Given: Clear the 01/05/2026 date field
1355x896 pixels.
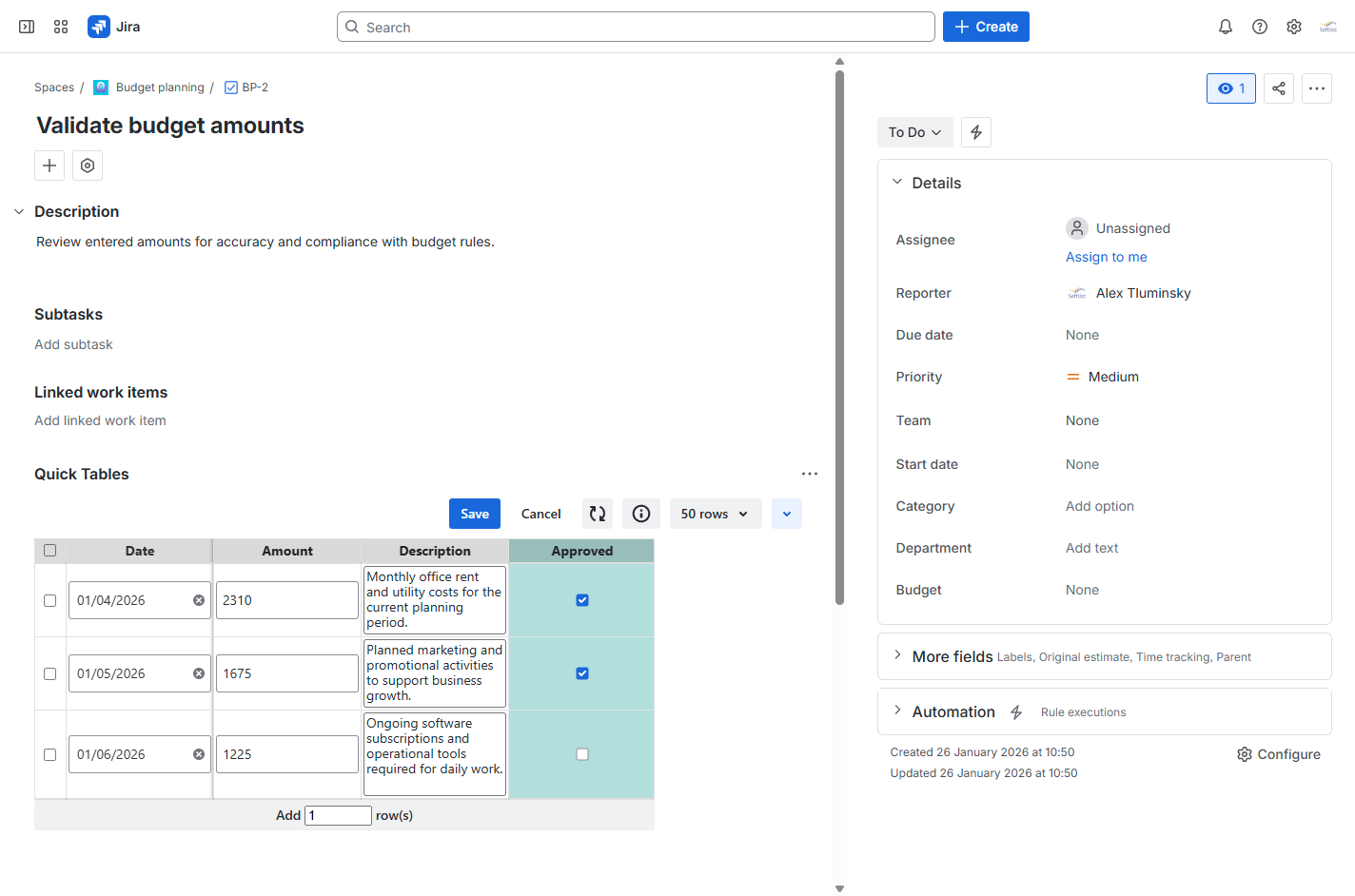Looking at the screenshot, I should click(199, 673).
